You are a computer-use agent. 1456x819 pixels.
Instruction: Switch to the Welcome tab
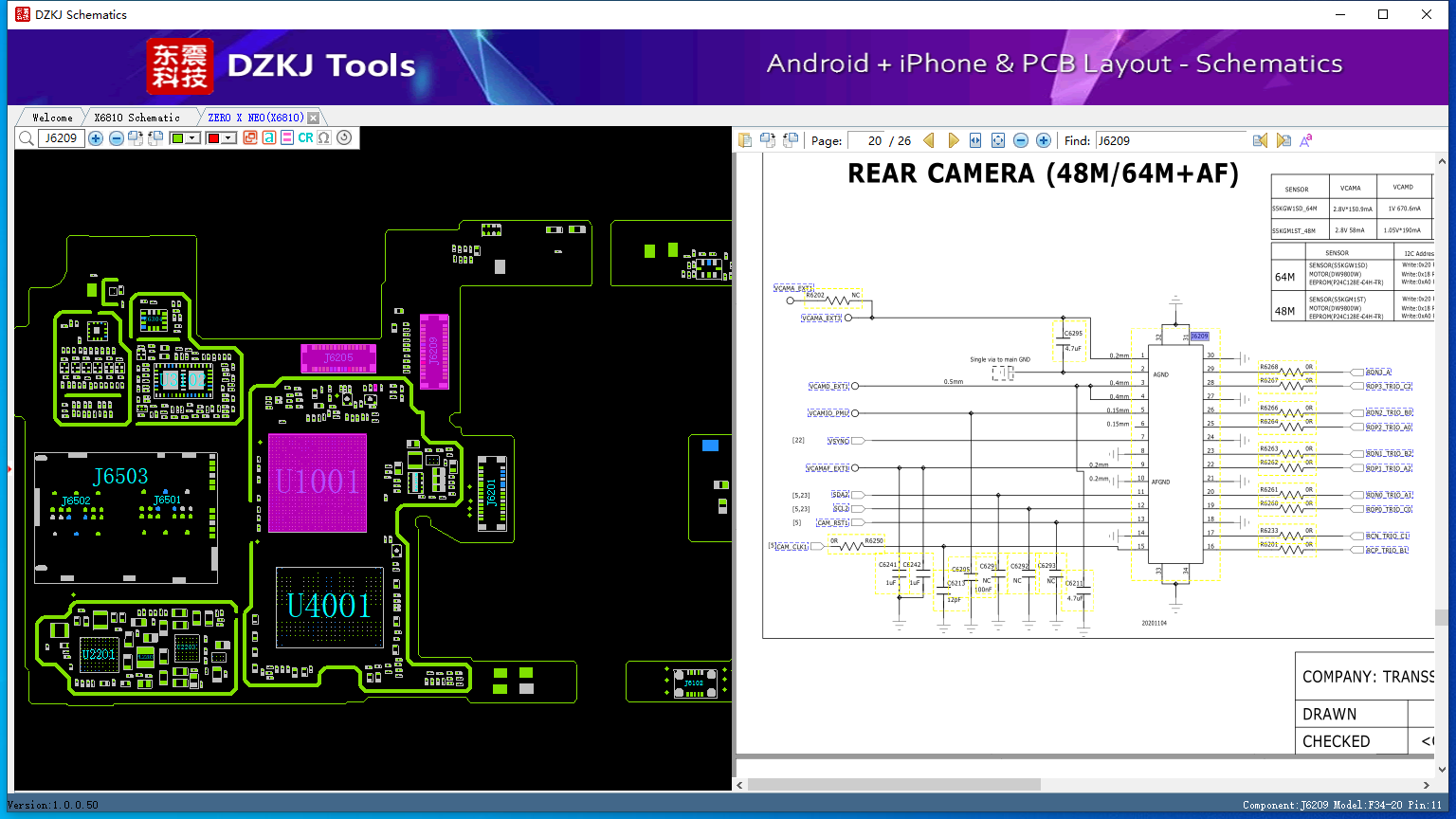[x=52, y=118]
